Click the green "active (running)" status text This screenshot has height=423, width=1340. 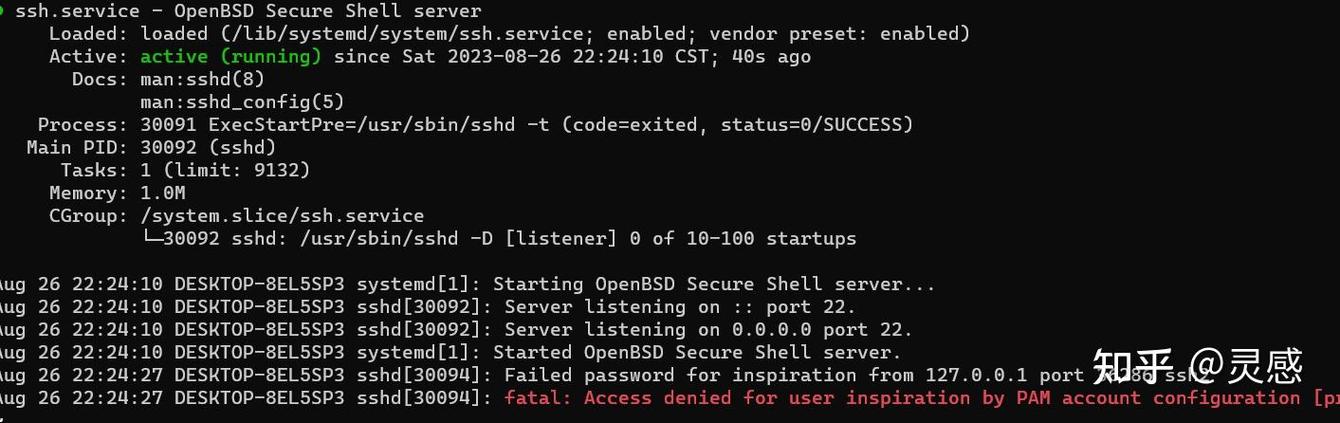pyautogui.click(x=230, y=57)
